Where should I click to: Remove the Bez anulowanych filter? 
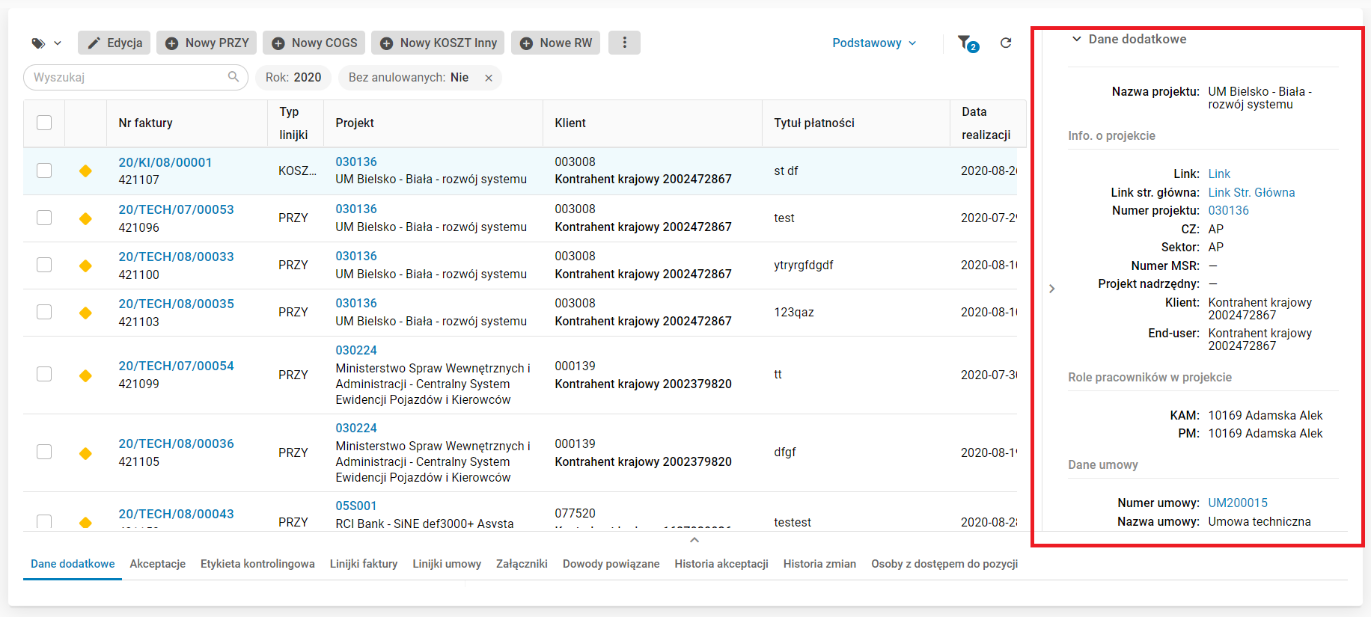pyautogui.click(x=489, y=78)
